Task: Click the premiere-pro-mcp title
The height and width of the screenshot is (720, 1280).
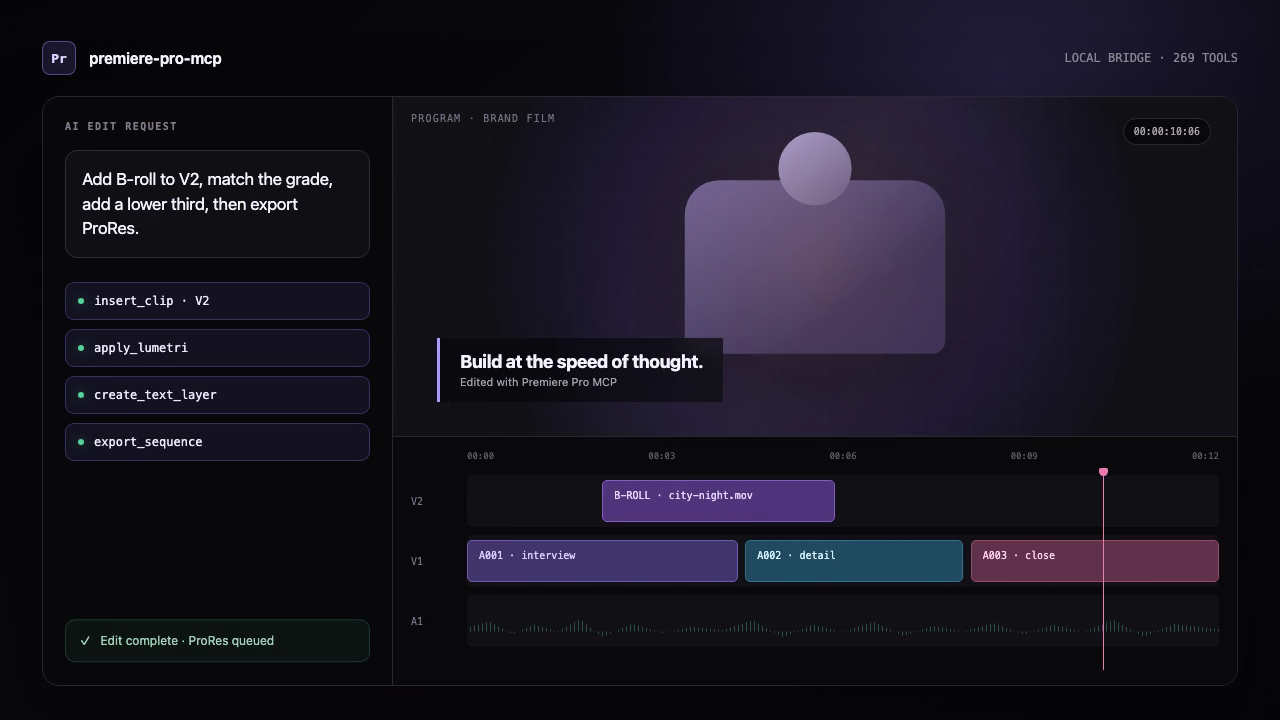Action: point(155,58)
